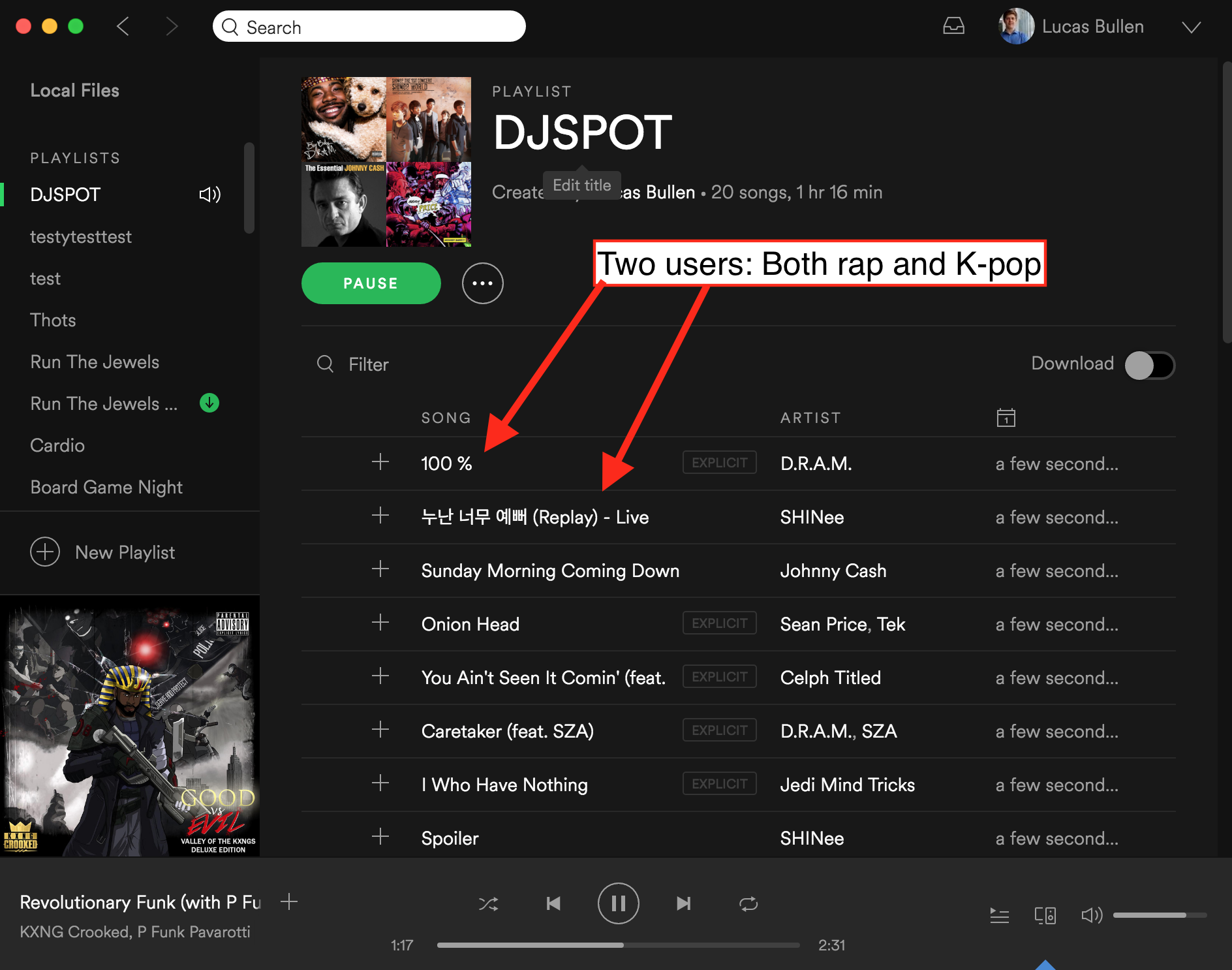Open the Thots playlist
Screen dimensions: 1232x970
[53, 320]
